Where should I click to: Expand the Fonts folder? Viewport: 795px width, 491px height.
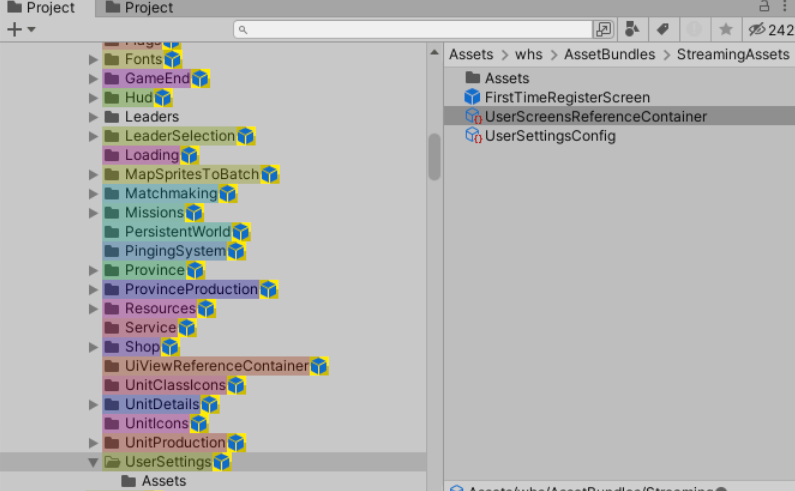(93, 60)
